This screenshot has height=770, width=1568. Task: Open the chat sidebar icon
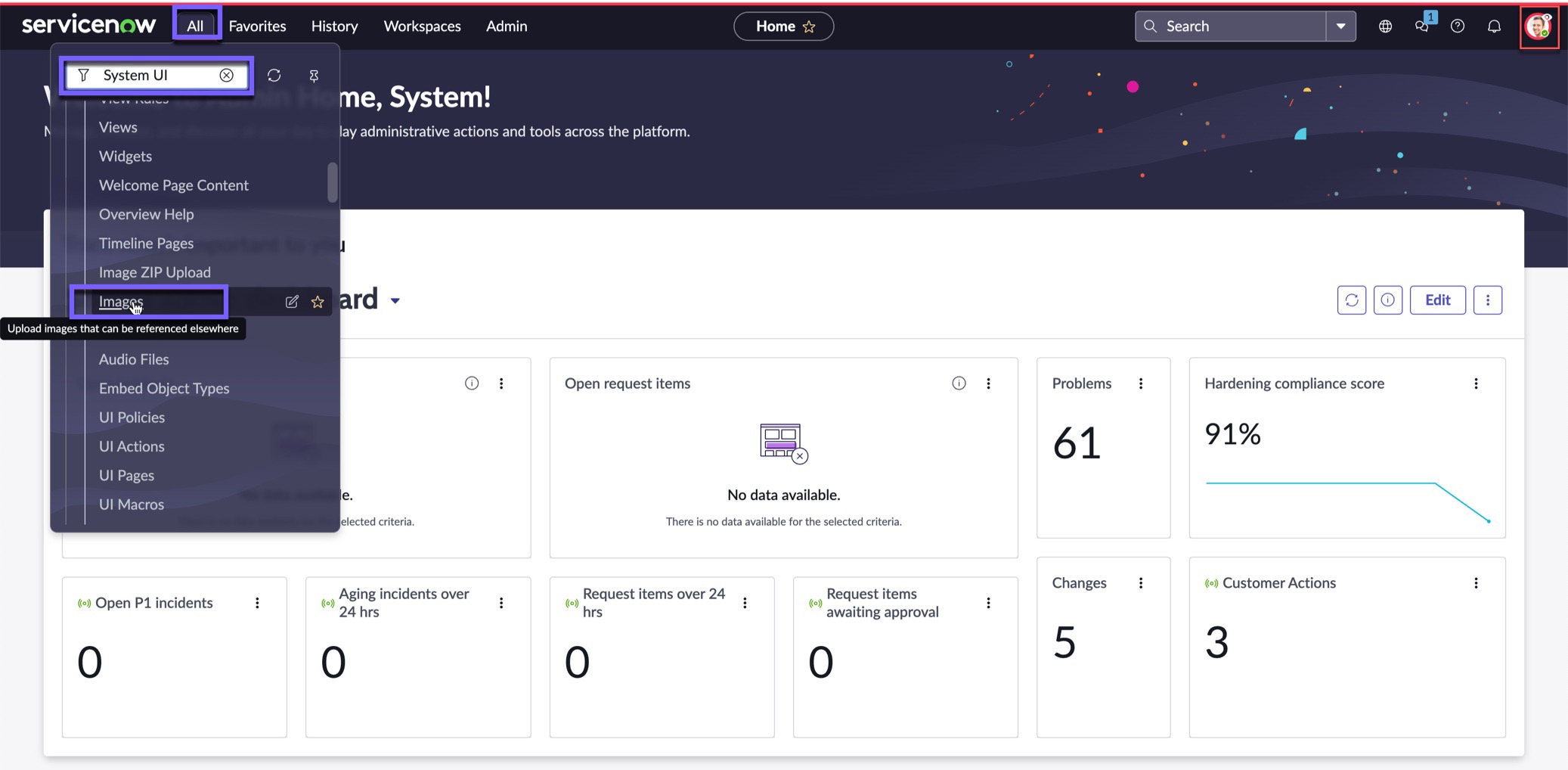[x=1421, y=26]
